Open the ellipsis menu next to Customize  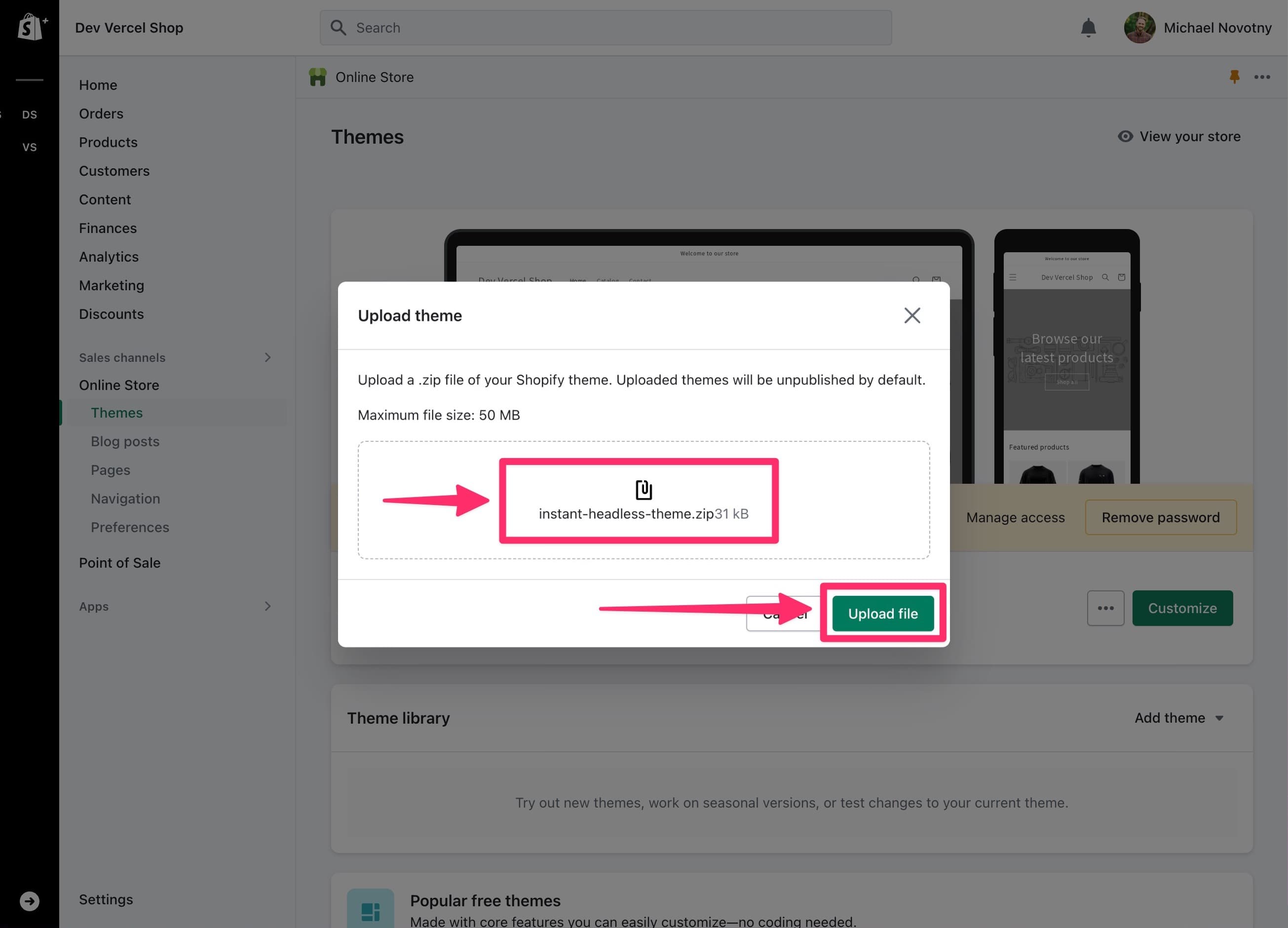(1105, 608)
